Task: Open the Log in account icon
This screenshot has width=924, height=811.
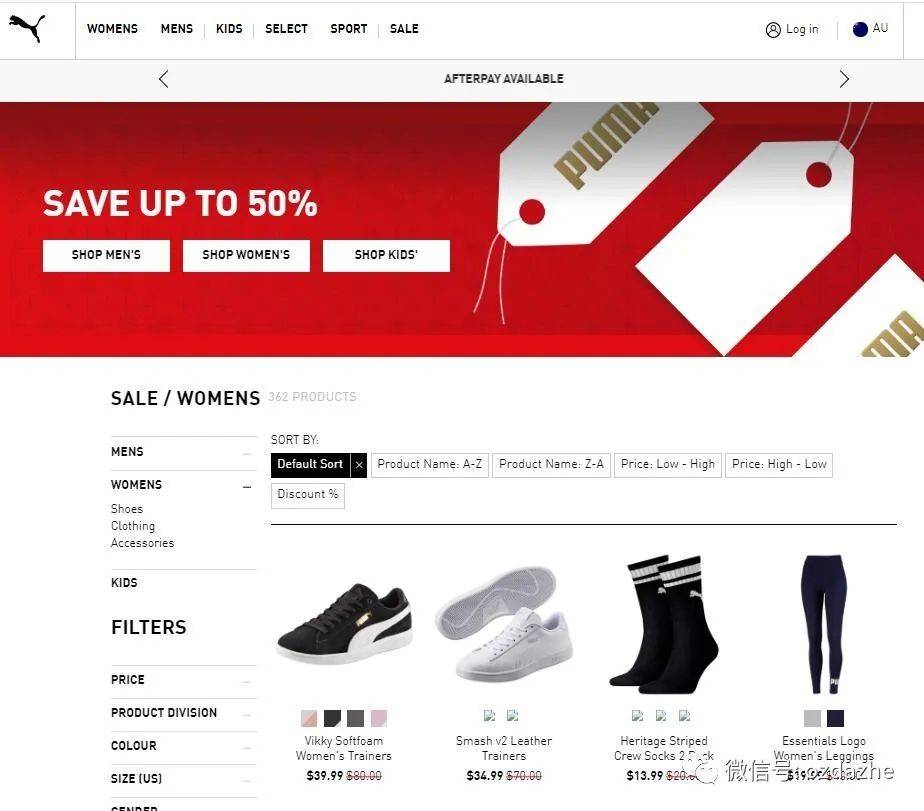Action: [x=773, y=29]
